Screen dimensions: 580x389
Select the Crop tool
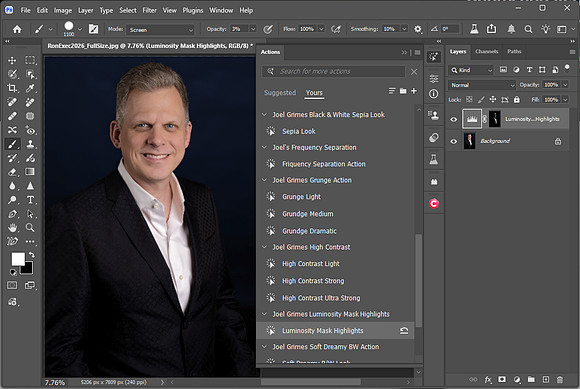(12, 88)
